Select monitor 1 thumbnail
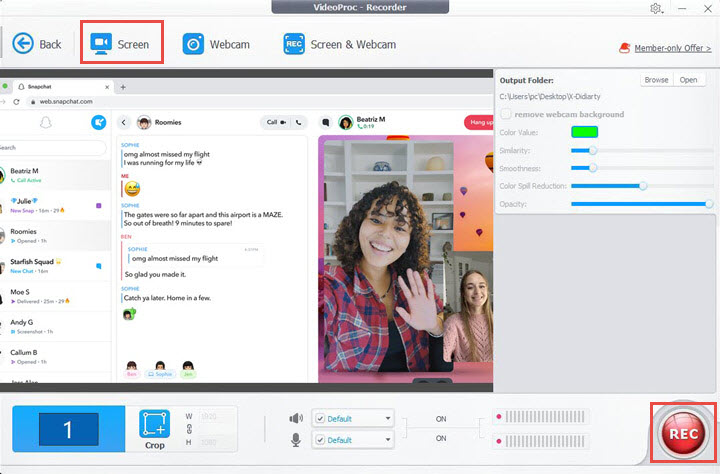720x474 pixels. (x=68, y=429)
